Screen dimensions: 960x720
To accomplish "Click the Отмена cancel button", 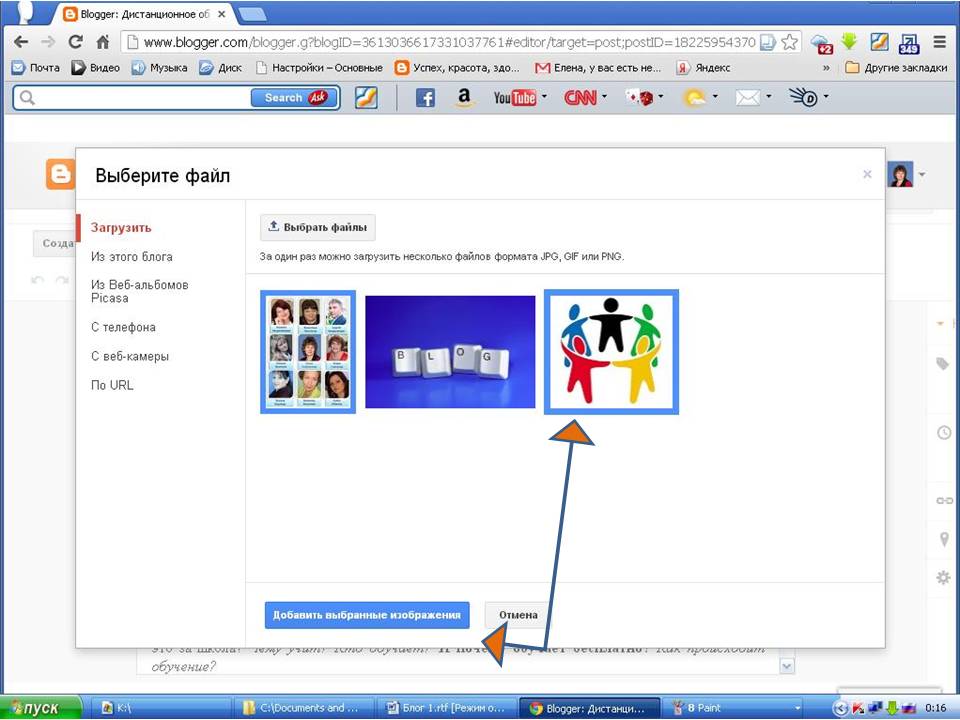I will tap(518, 615).
